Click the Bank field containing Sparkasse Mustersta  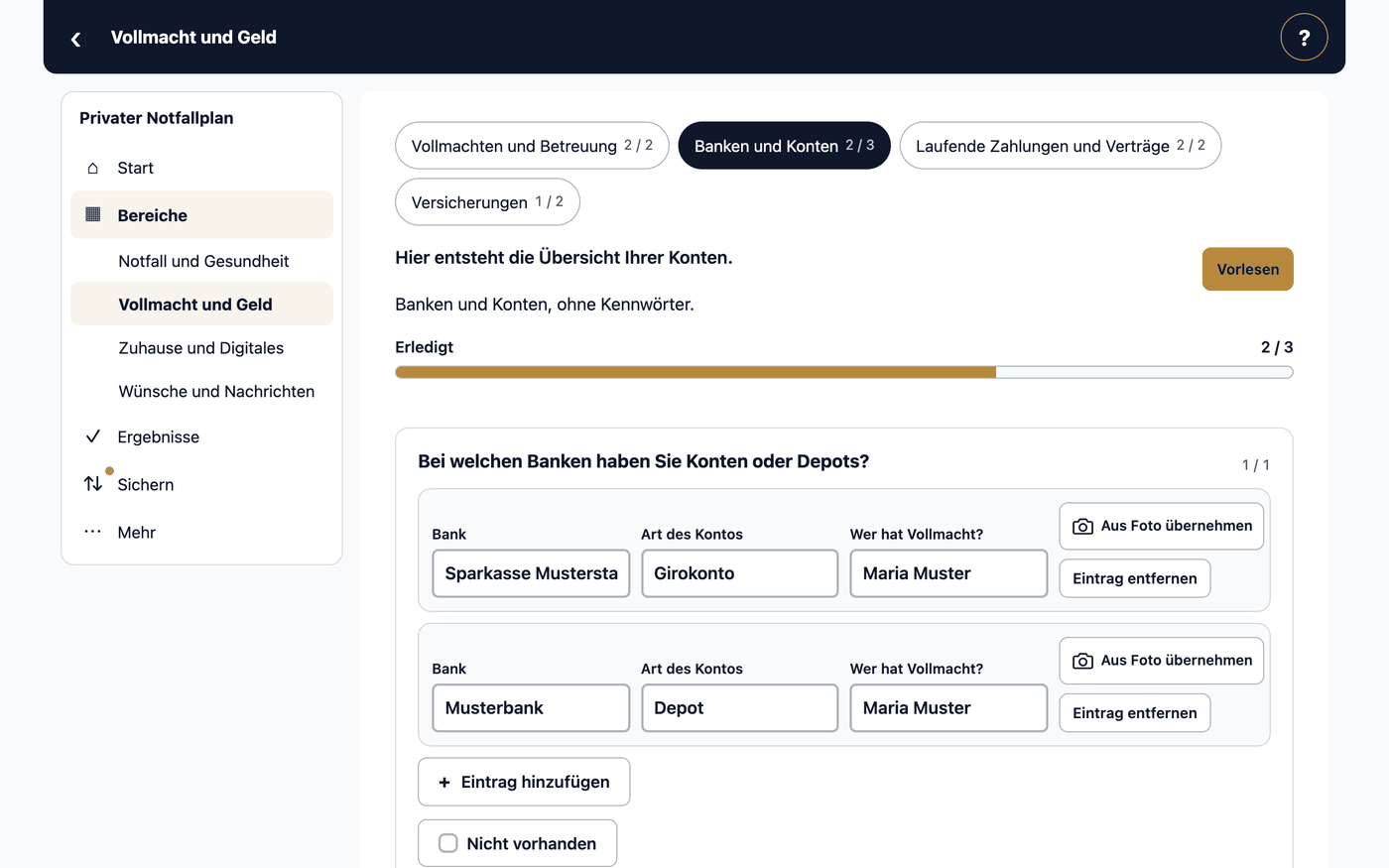tap(531, 573)
